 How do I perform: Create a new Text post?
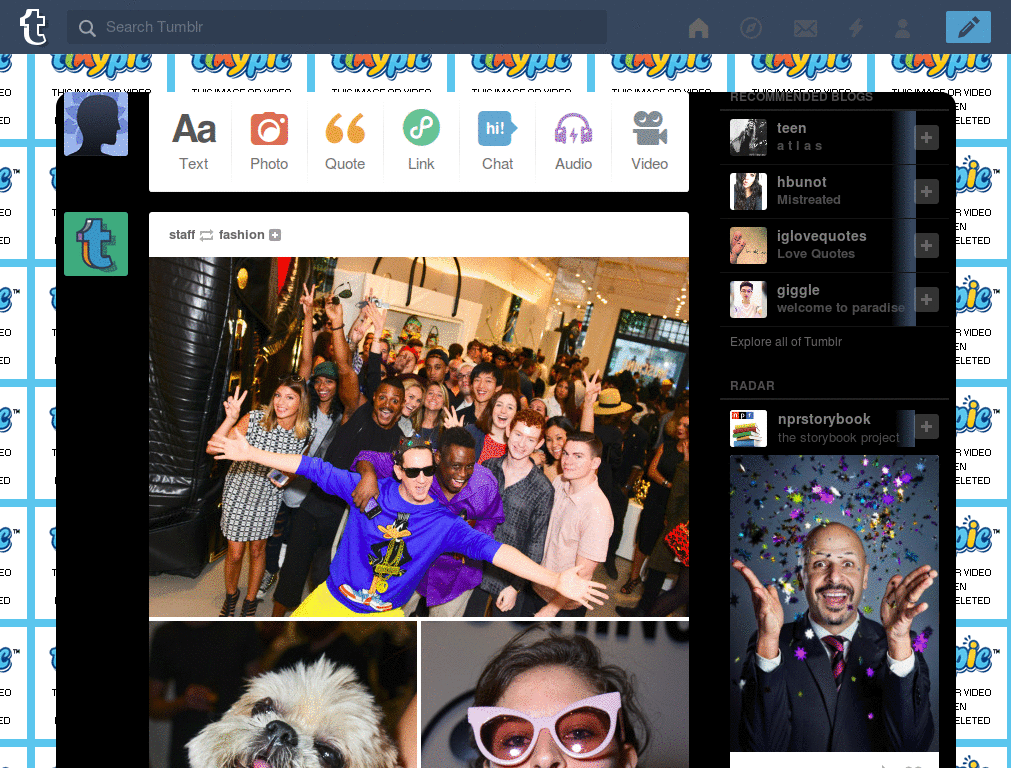194,142
